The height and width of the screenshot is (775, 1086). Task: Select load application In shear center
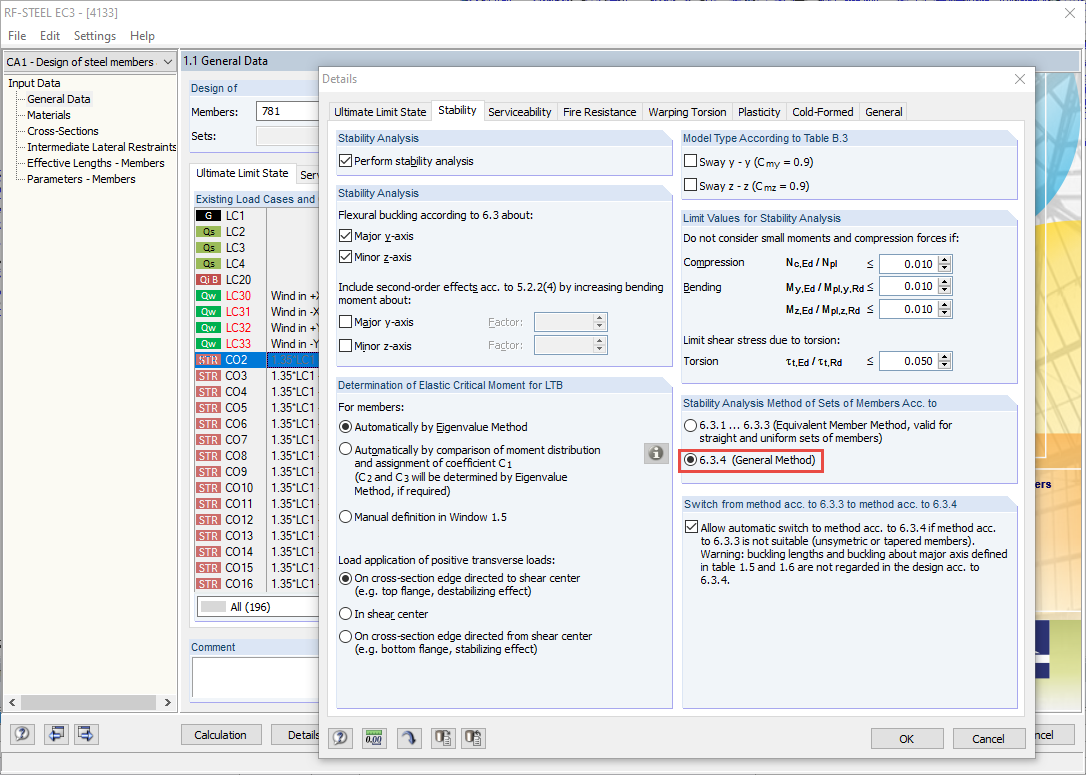(346, 614)
